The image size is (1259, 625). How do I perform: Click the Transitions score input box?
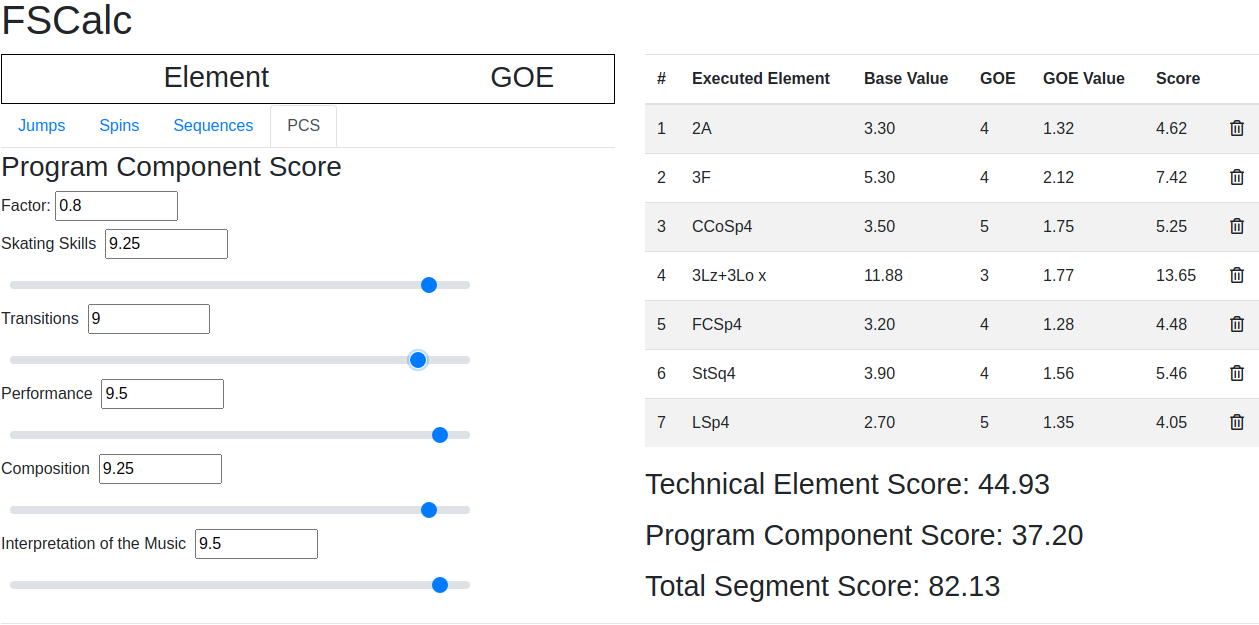click(149, 319)
